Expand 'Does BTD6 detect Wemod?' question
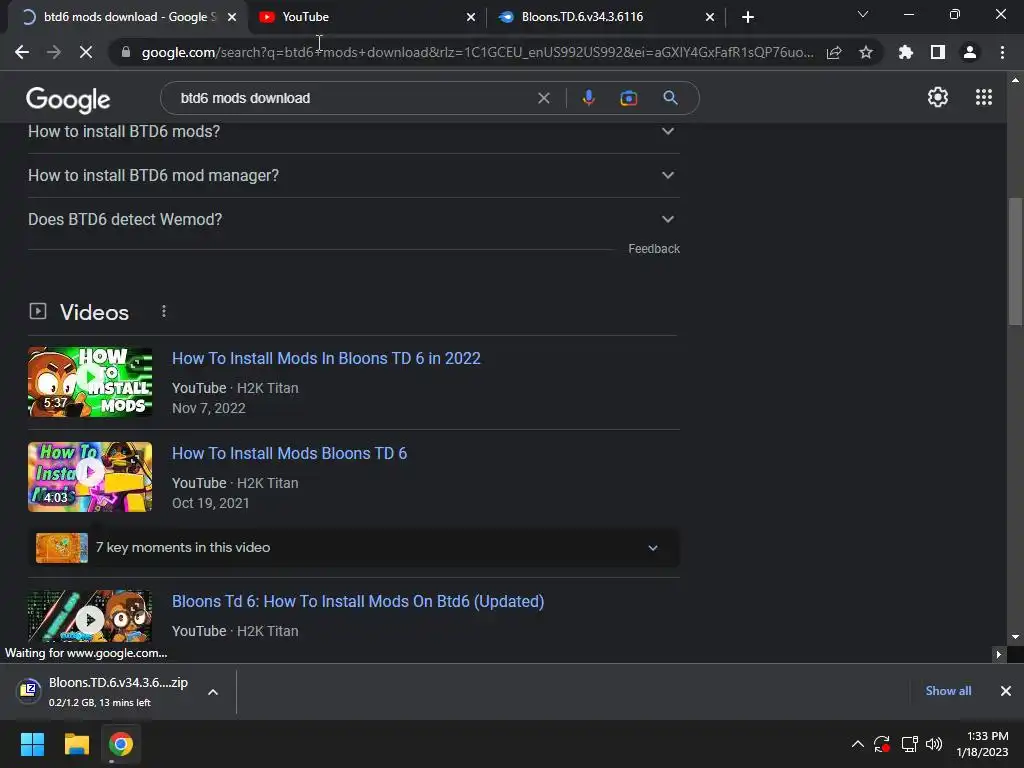 pyautogui.click(x=353, y=219)
